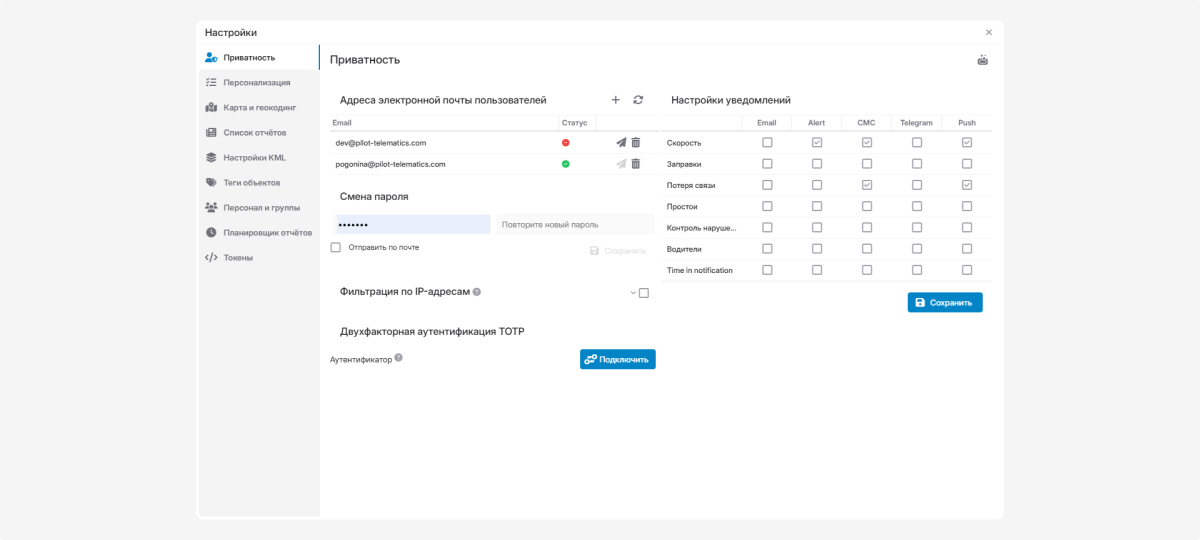Enable Telegram notification for Заправки

pyautogui.click(x=917, y=164)
